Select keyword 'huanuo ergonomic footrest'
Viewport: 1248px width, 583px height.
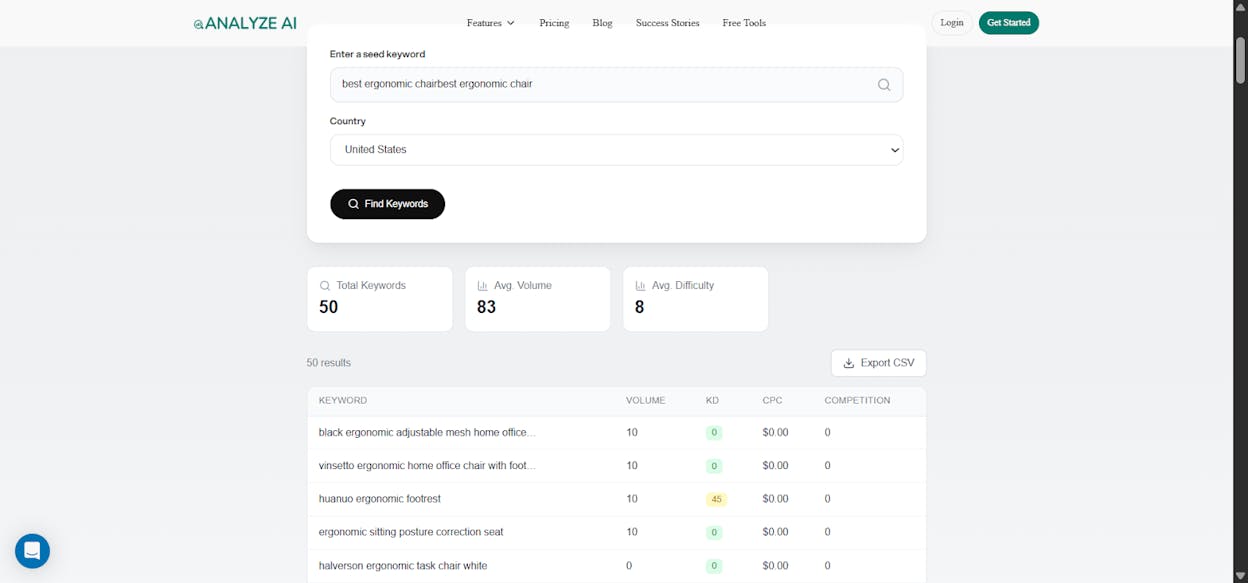point(380,499)
